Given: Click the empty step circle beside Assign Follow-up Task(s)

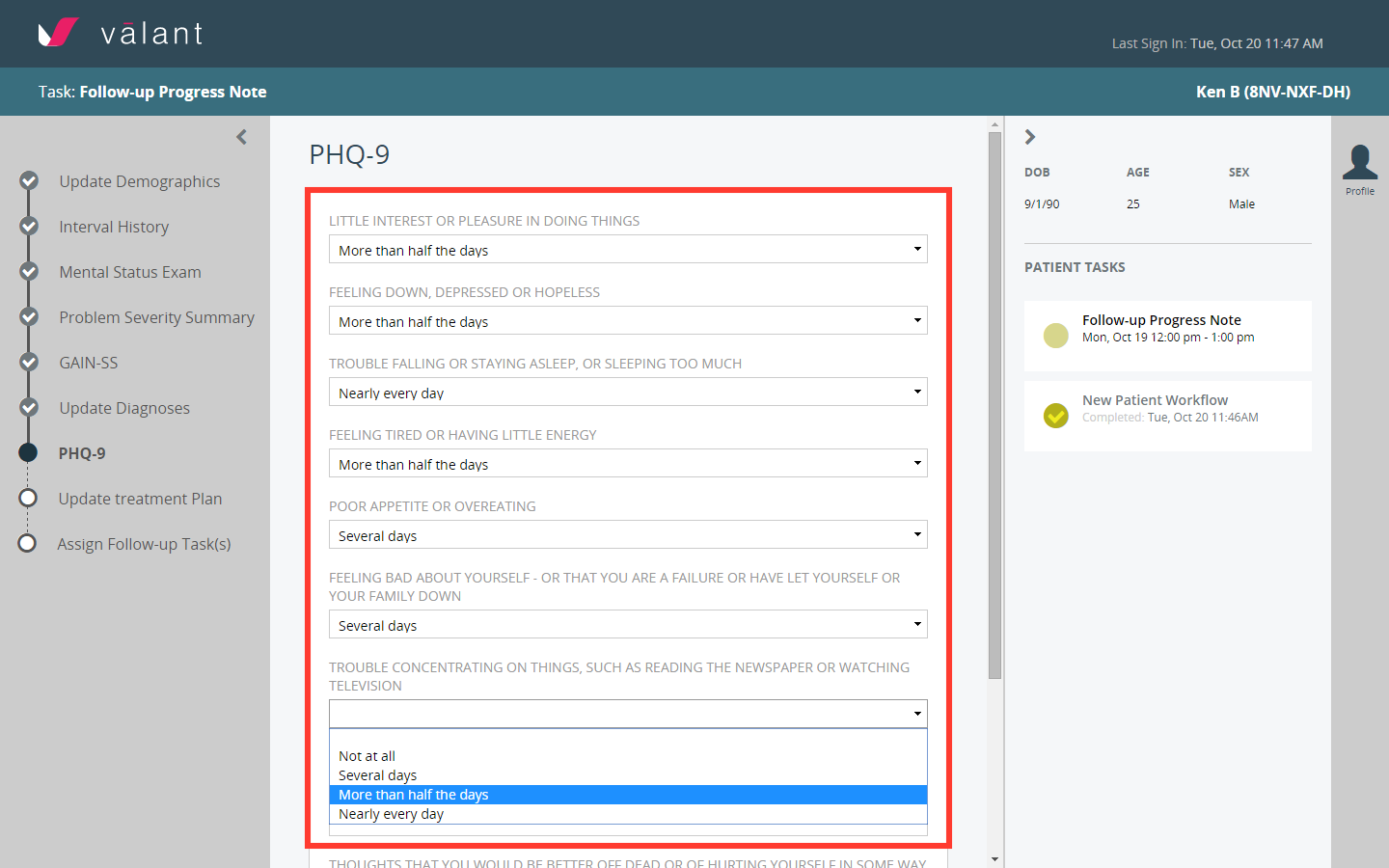Looking at the screenshot, I should click(x=27, y=543).
